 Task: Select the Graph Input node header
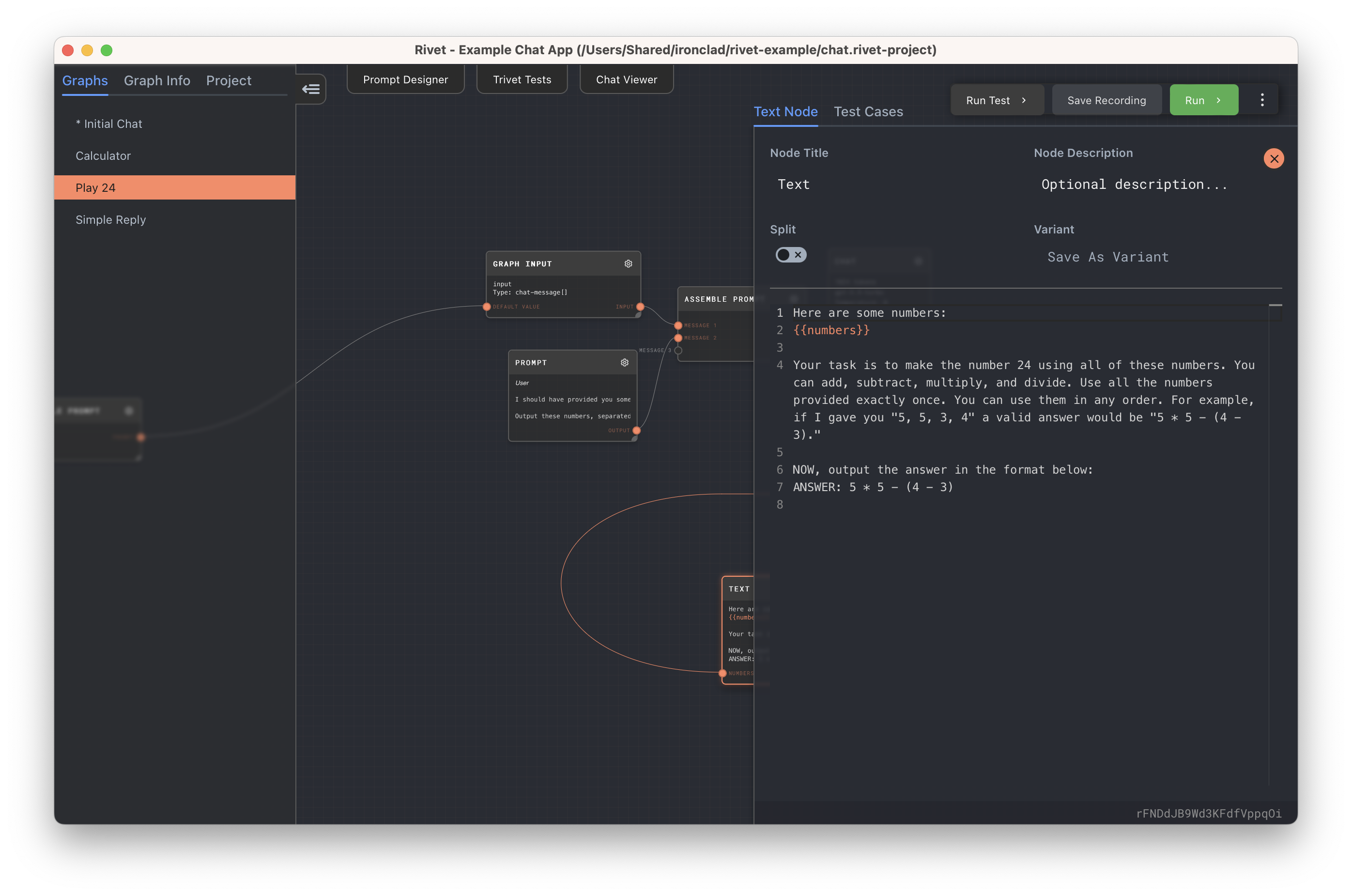(563, 264)
